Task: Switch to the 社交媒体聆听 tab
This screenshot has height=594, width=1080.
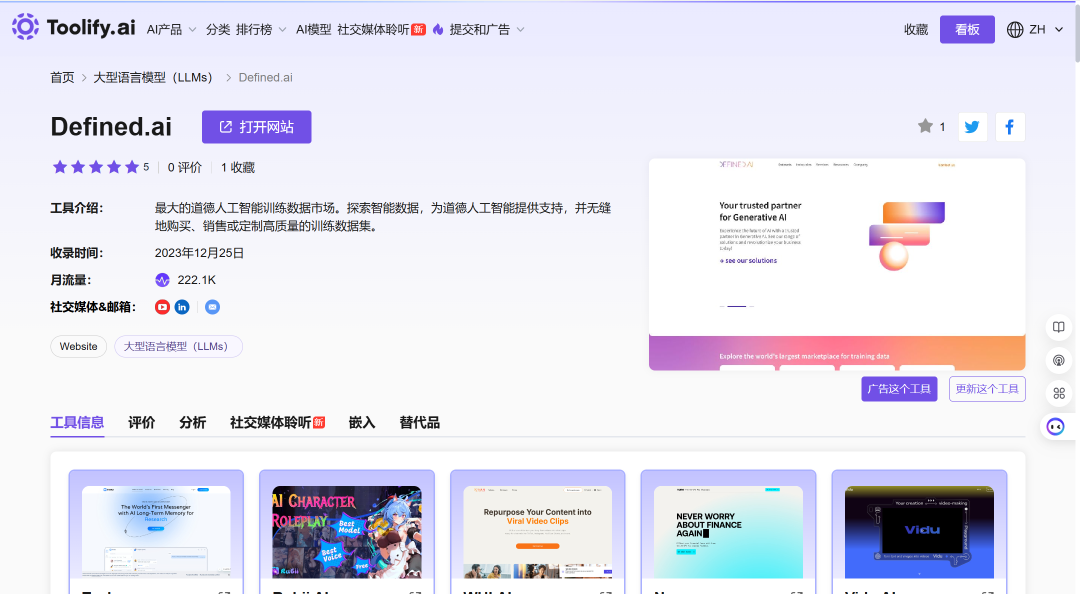Action: coord(277,422)
